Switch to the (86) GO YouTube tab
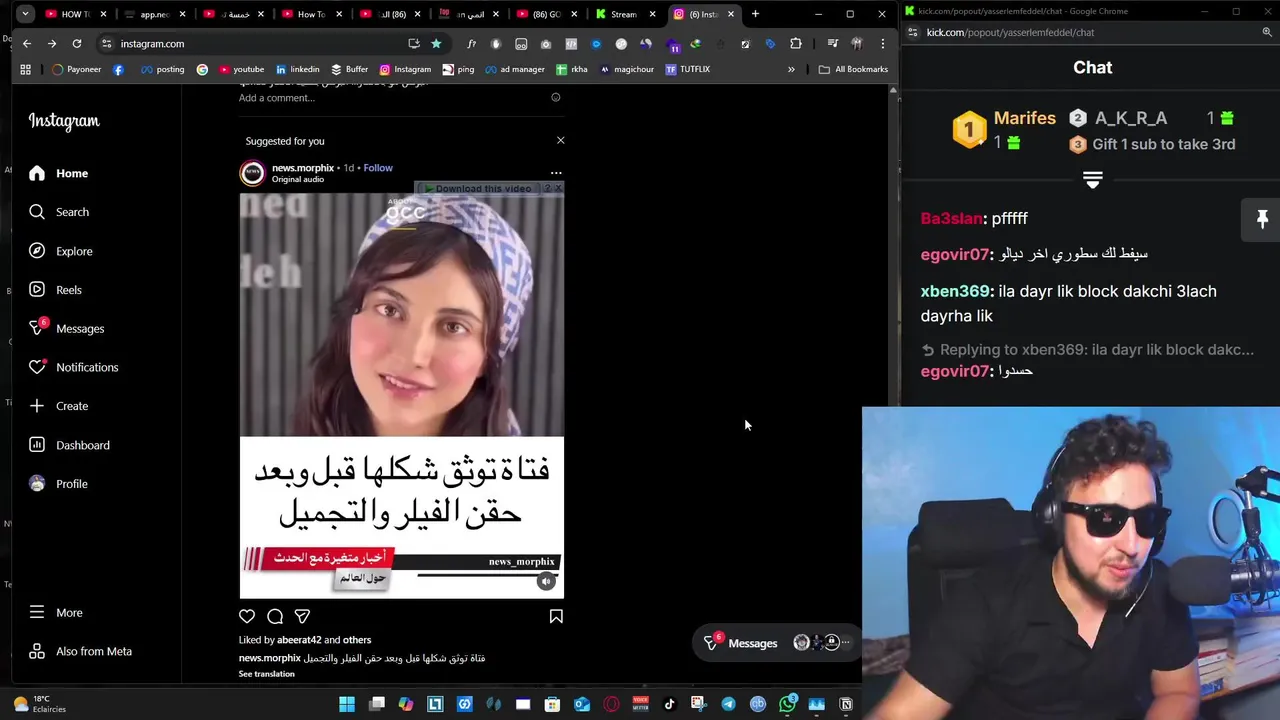The width and height of the screenshot is (1280, 720). 546,14
